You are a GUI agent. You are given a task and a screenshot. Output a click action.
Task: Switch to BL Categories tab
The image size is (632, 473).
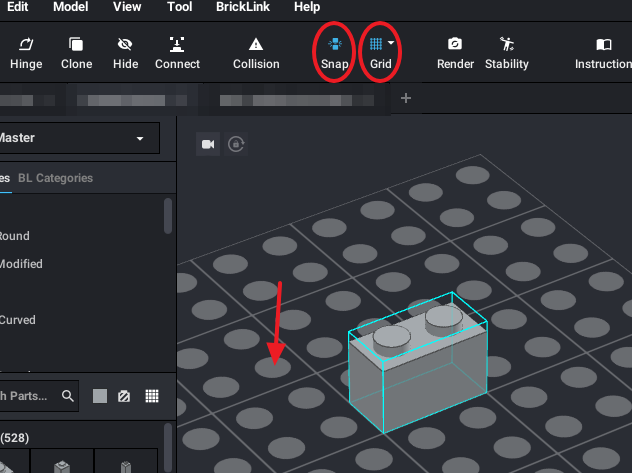point(56,178)
